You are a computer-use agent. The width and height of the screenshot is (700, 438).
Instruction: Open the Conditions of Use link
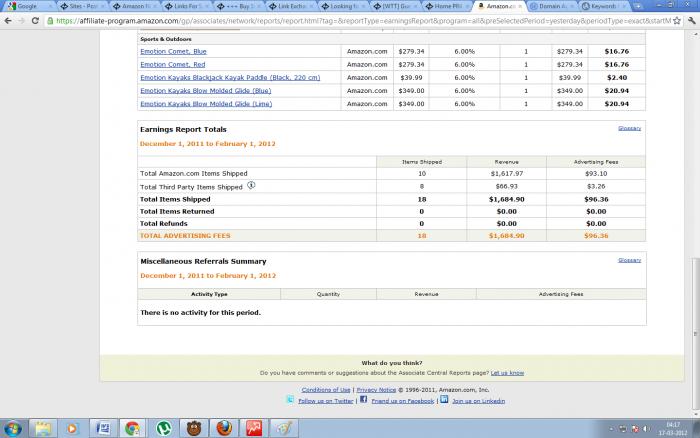[x=326, y=390]
